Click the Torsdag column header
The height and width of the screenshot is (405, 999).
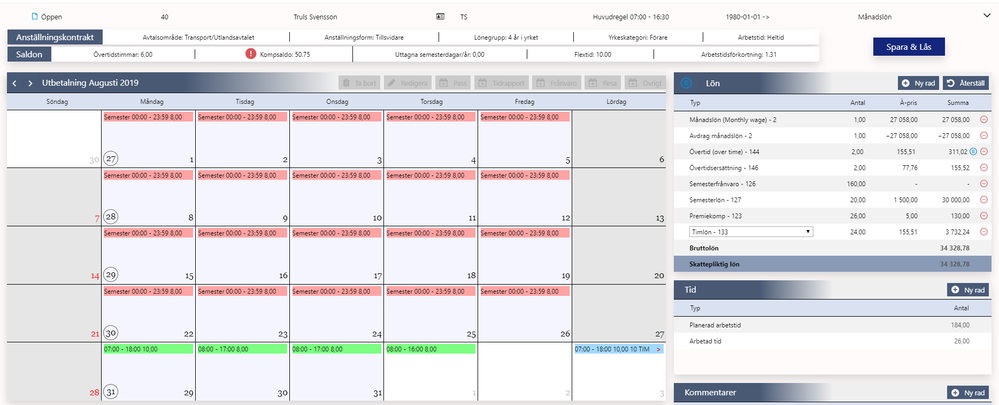(430, 101)
